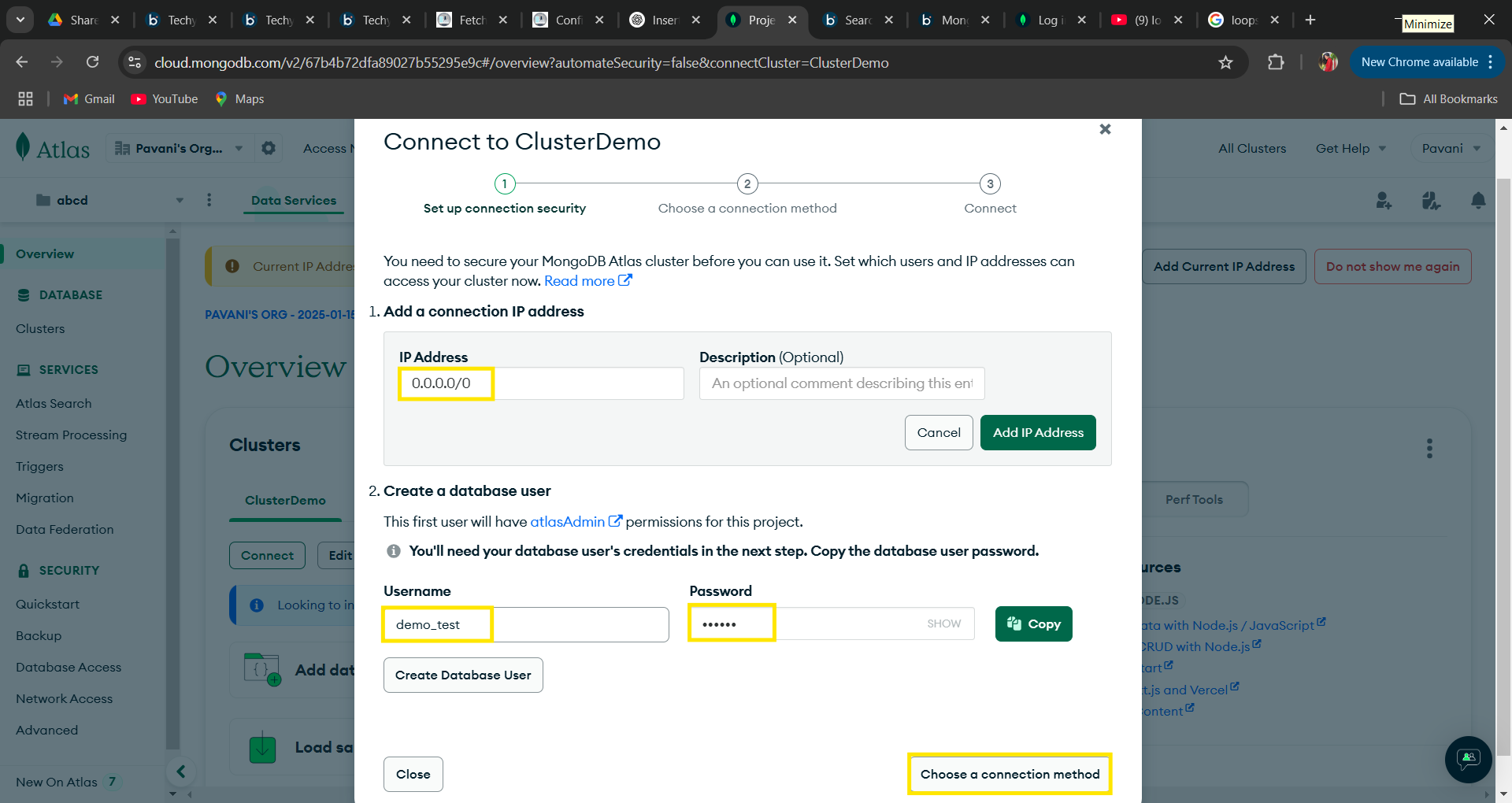Click the Add IP Address button

coord(1037,432)
